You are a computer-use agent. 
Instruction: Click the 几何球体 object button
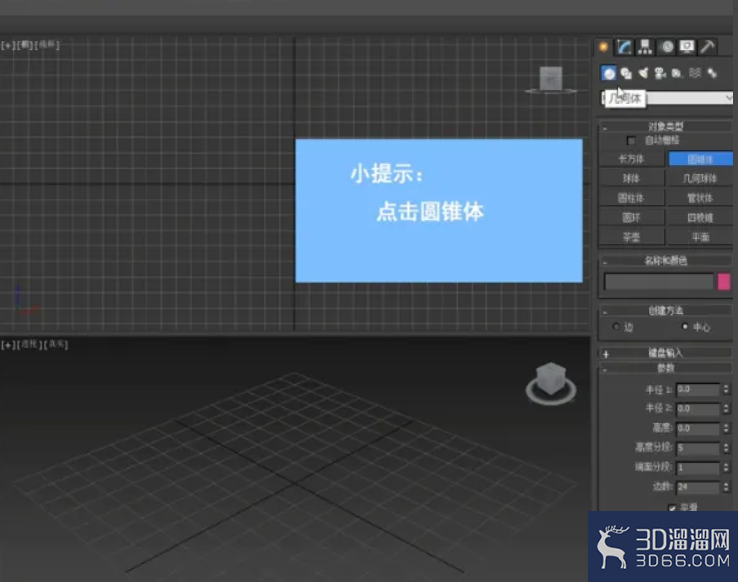[700, 178]
